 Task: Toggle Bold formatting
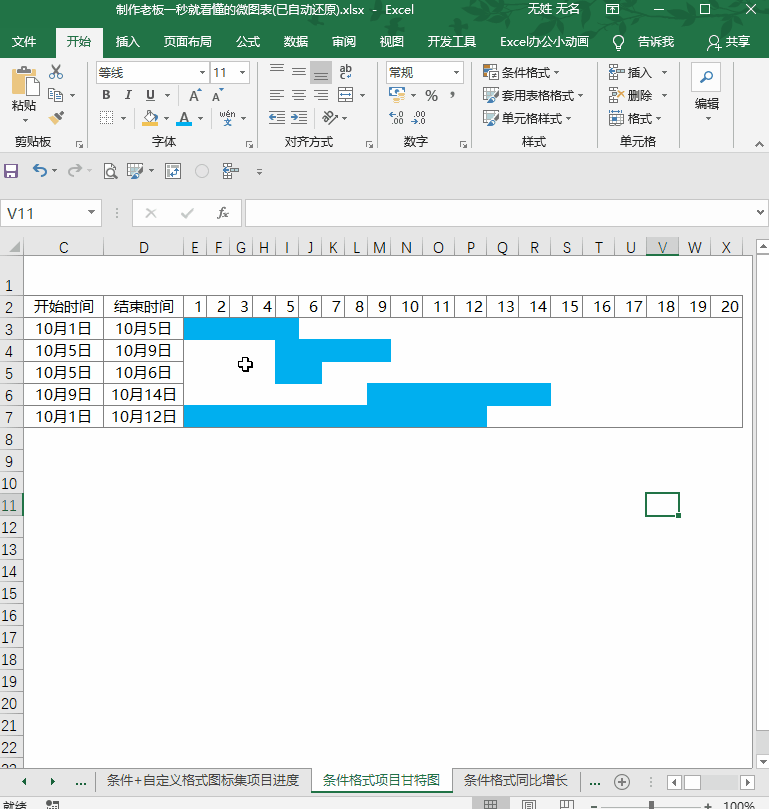[106, 95]
